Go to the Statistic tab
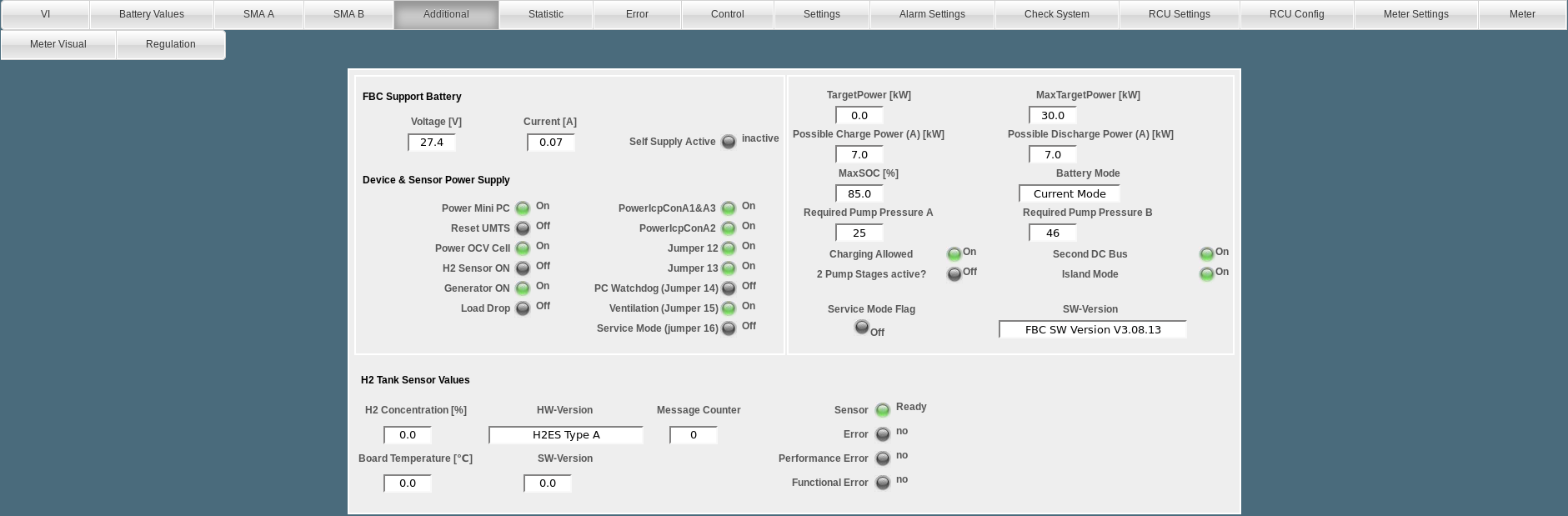The width and height of the screenshot is (1568, 516). 546,14
